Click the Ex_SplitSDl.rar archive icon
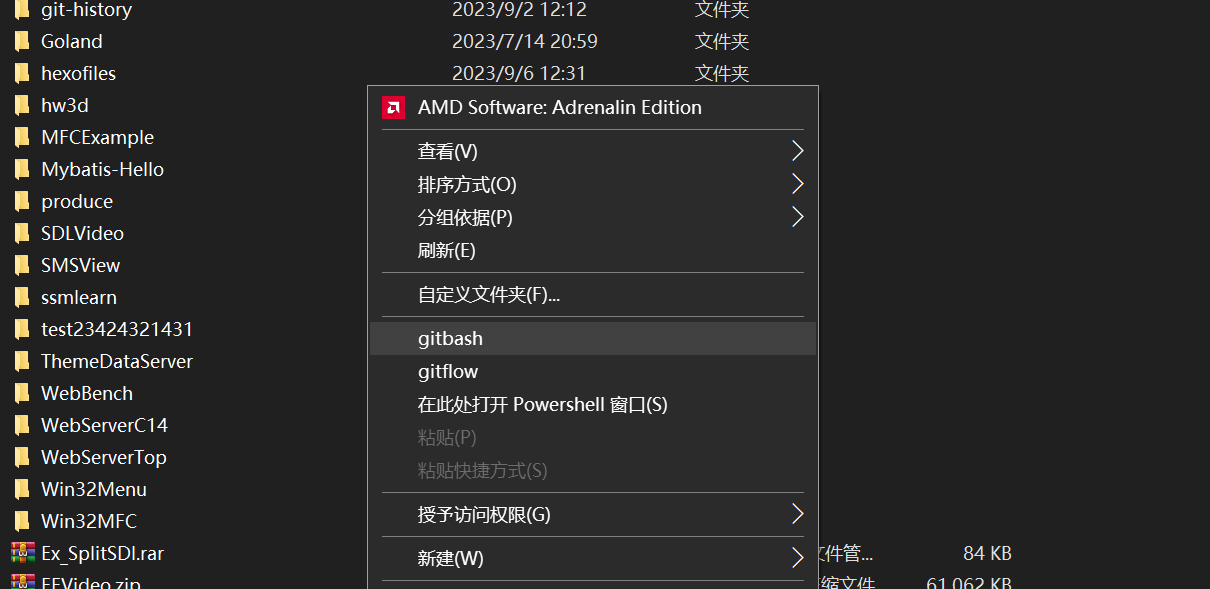This screenshot has height=589, width=1210. pos(22,553)
